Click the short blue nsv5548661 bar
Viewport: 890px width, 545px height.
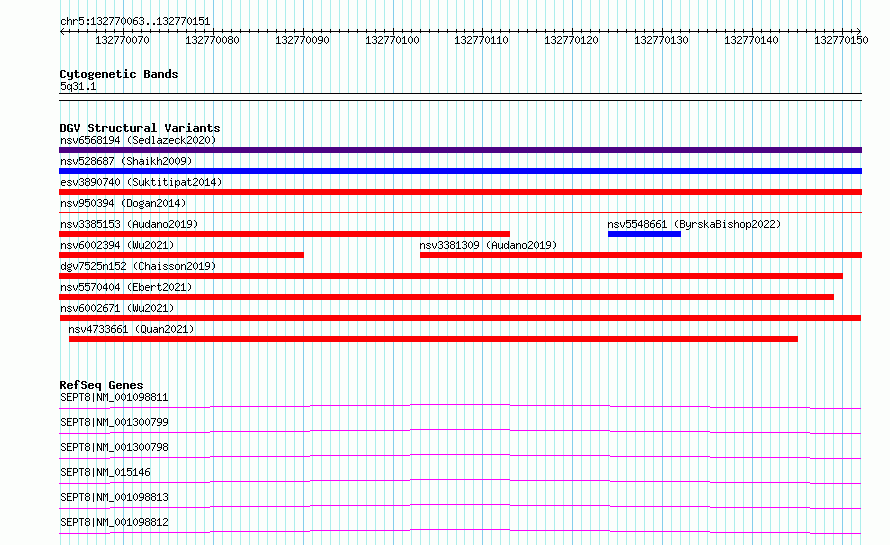644,234
